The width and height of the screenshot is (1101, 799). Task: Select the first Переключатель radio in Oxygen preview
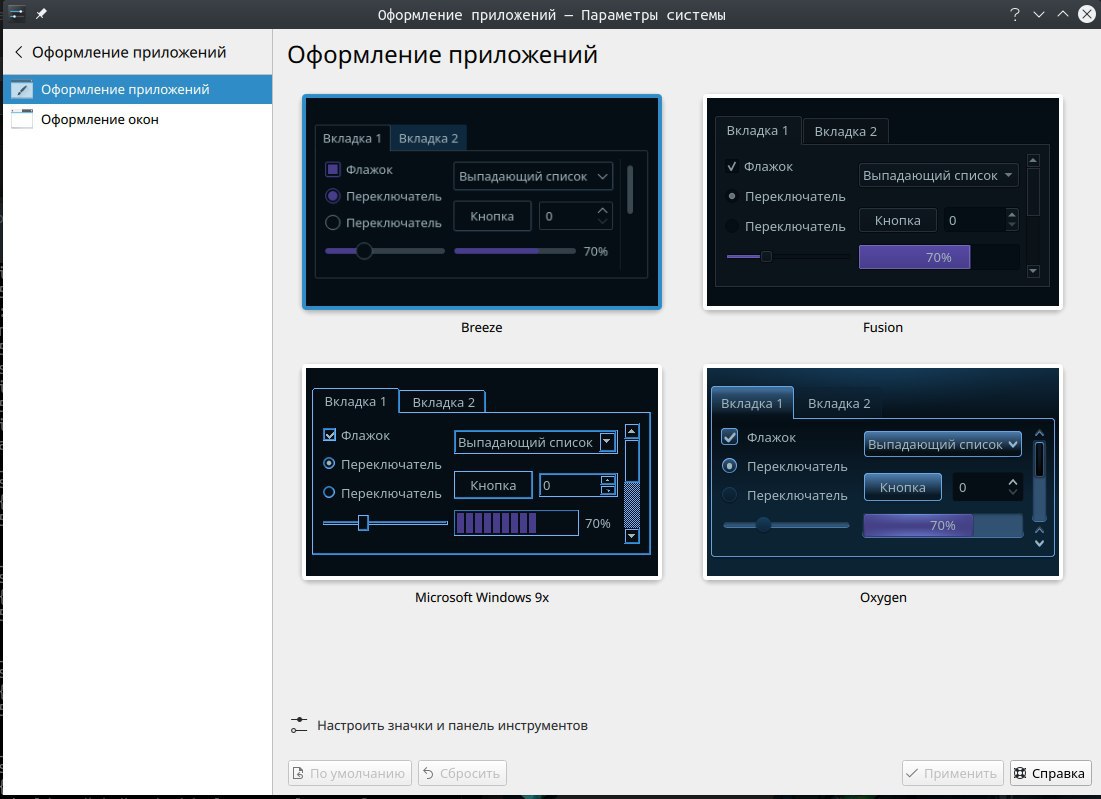click(x=730, y=465)
